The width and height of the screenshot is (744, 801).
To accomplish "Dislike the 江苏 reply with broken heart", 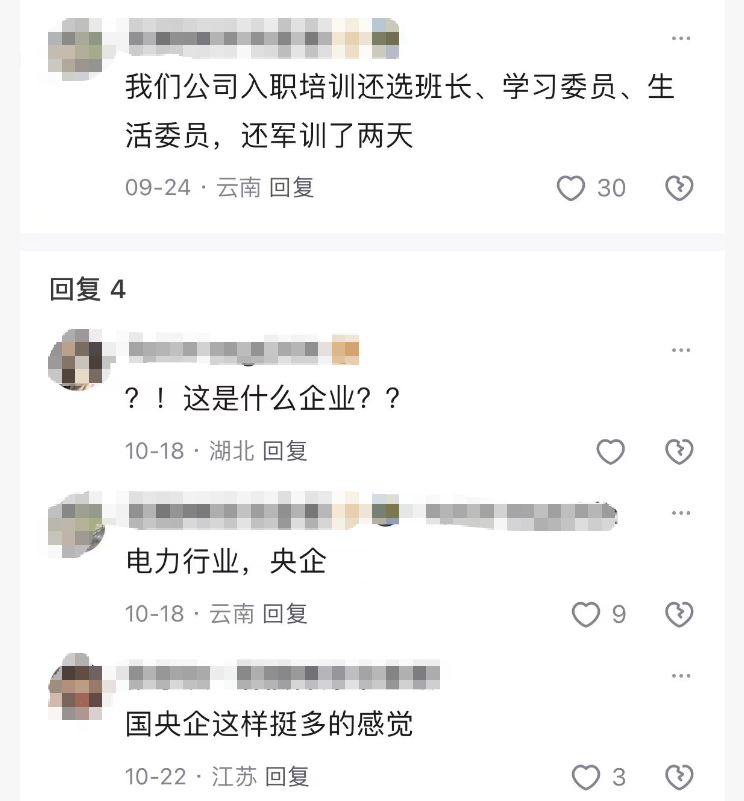I will 679,778.
